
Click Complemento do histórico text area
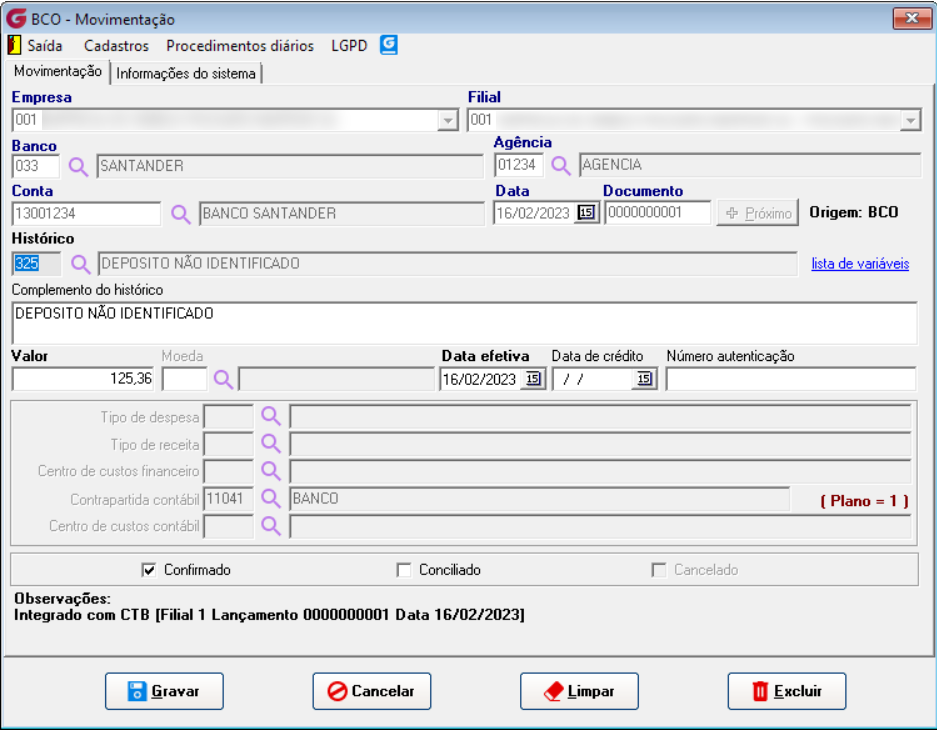coord(464,323)
